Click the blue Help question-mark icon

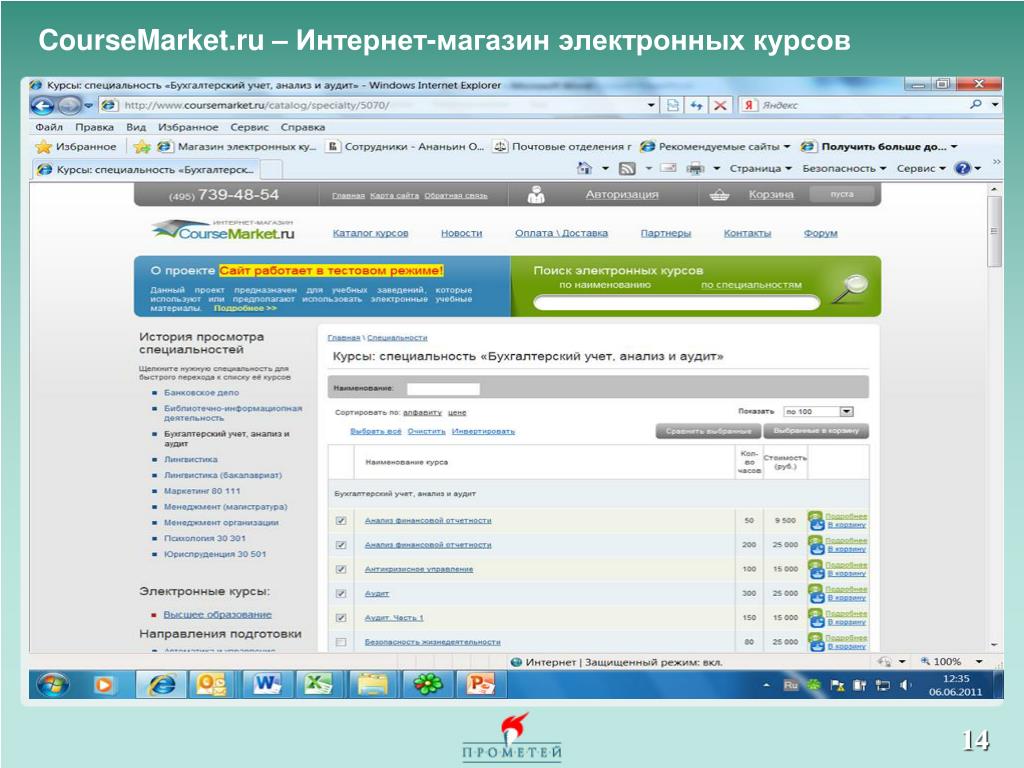tap(963, 168)
